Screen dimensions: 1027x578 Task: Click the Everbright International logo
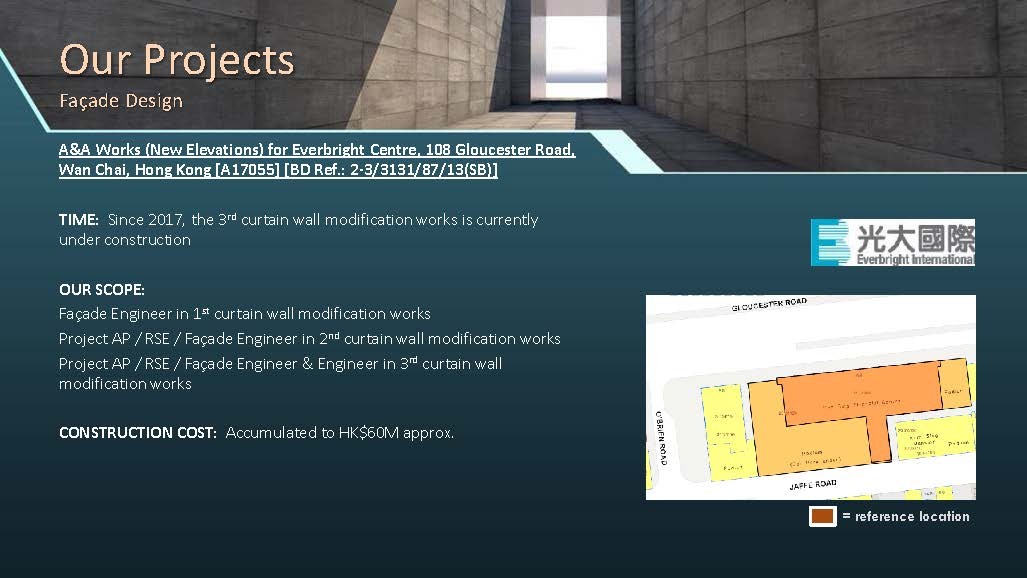[x=892, y=243]
